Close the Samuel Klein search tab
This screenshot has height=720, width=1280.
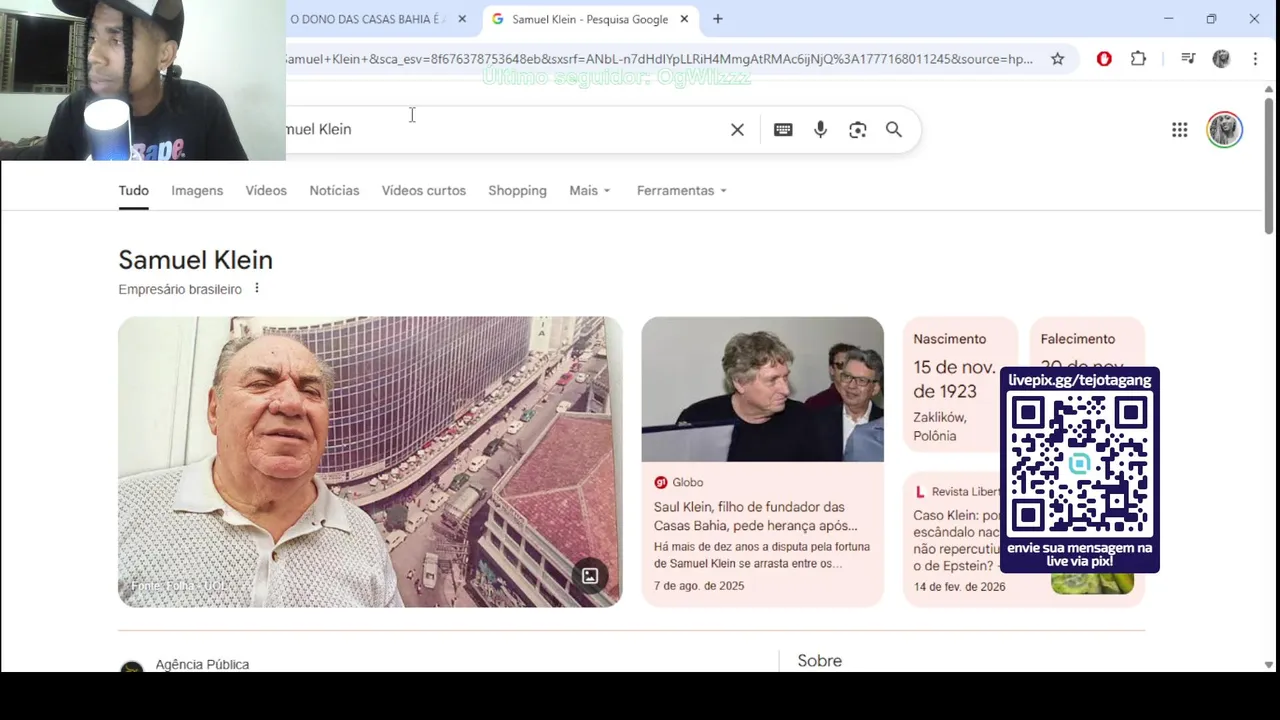[x=684, y=19]
